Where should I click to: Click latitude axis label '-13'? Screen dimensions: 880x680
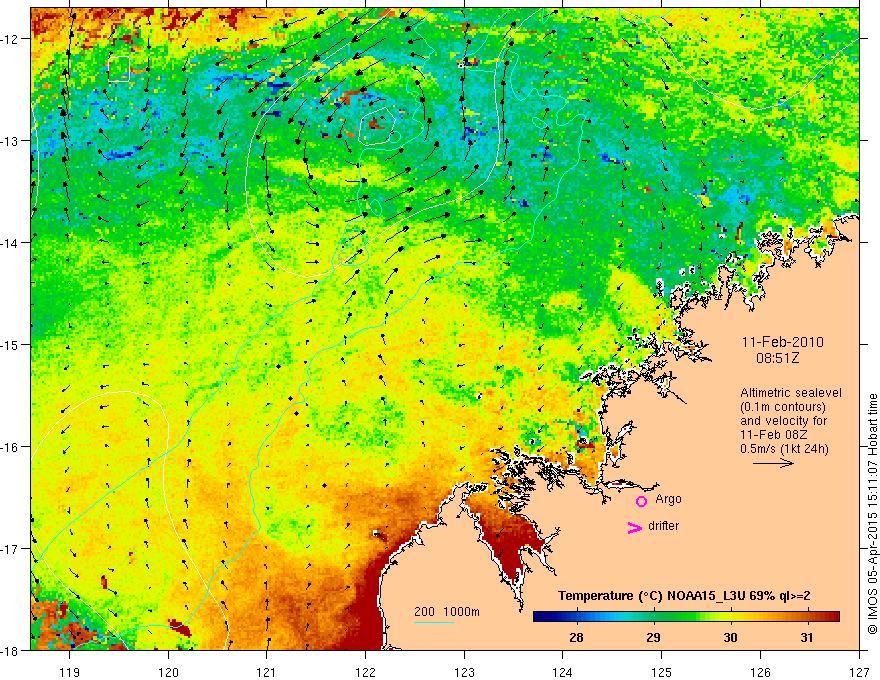pos(10,141)
